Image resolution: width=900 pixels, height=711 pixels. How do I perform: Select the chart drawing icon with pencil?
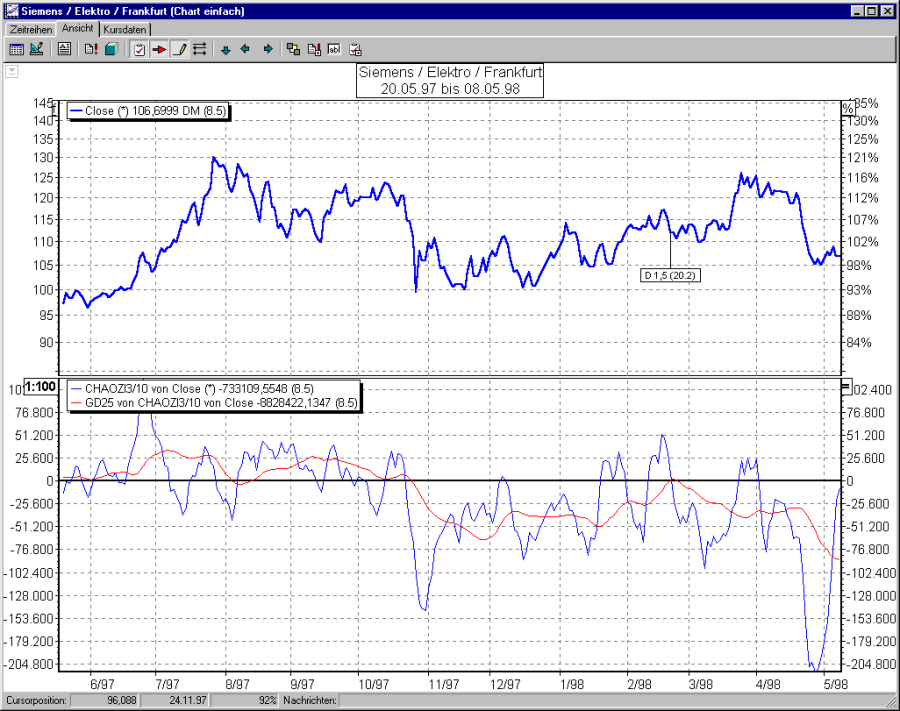click(x=36, y=48)
